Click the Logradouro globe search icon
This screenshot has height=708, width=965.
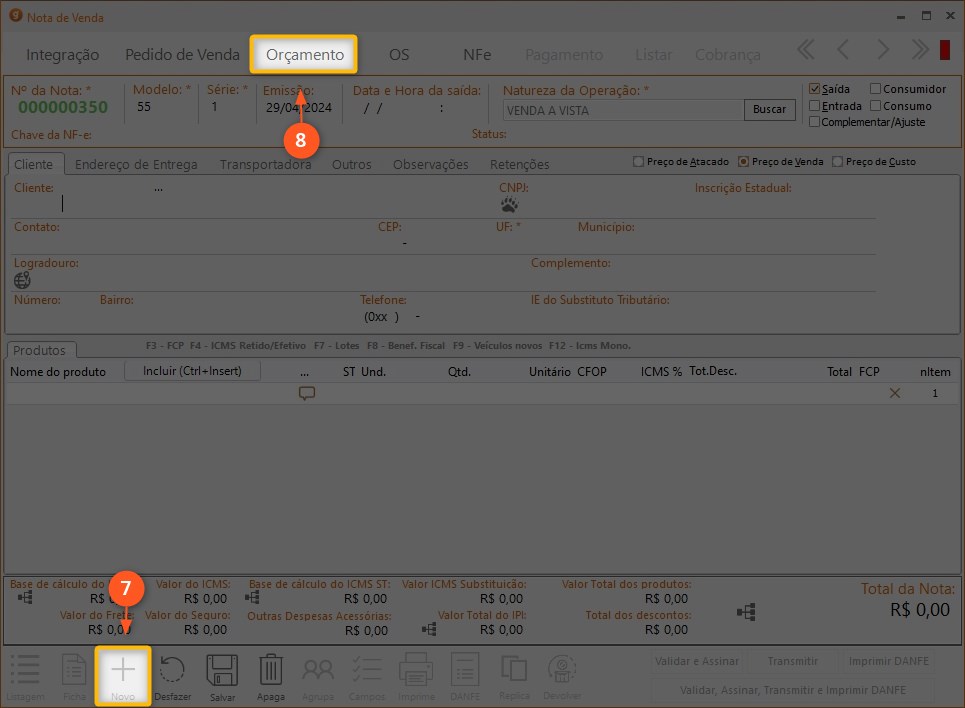(x=22, y=280)
